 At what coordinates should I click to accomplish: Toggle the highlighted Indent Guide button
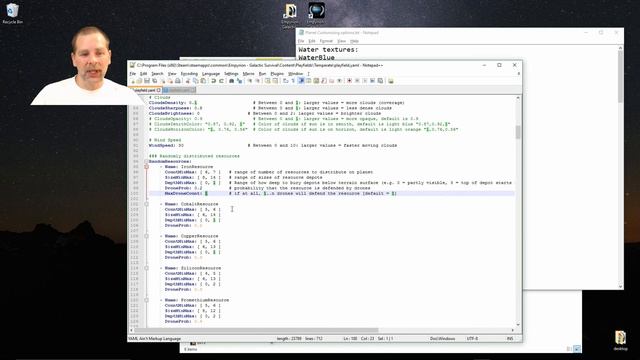tap(301, 81)
